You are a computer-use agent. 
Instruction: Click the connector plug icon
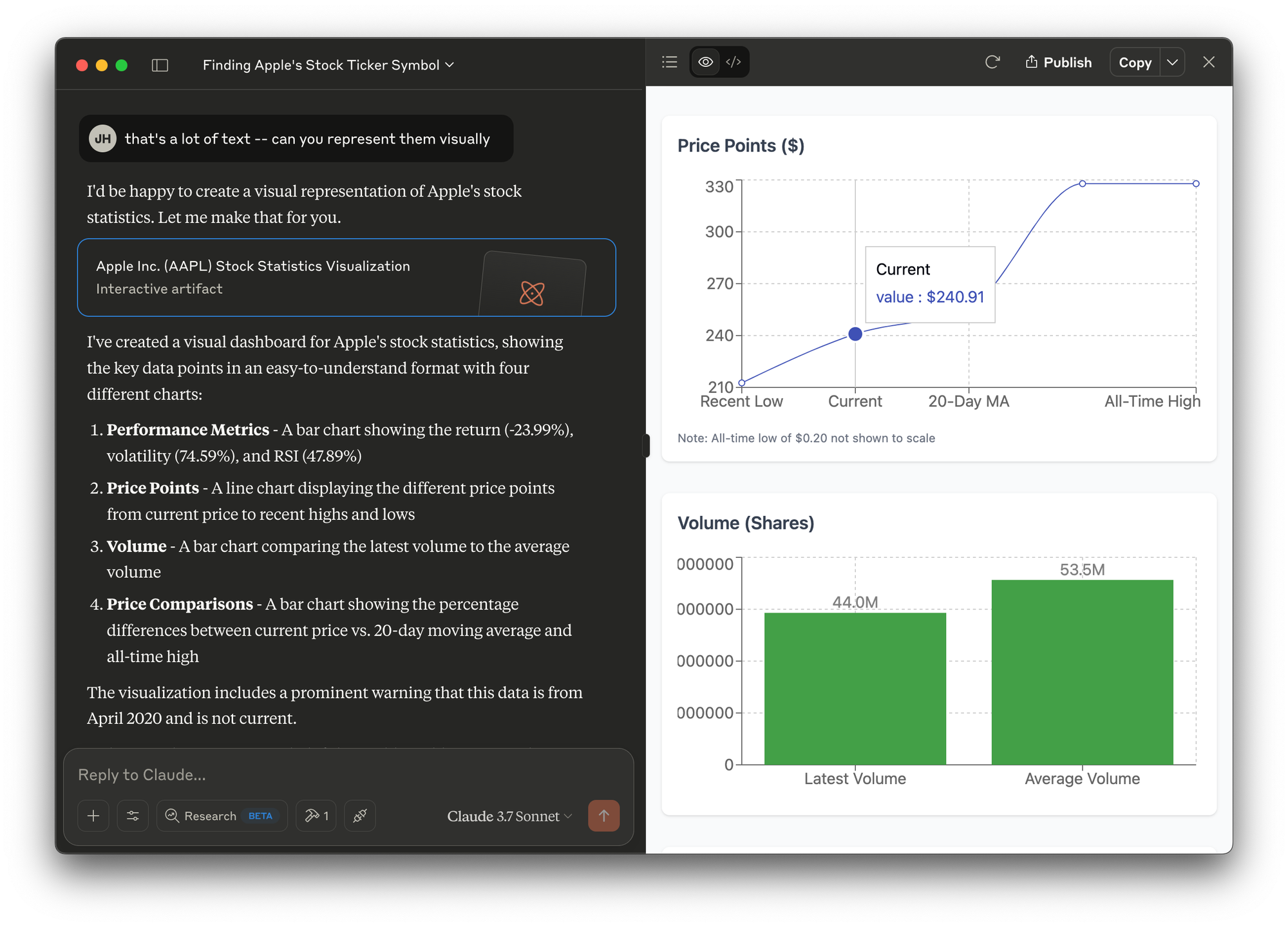[x=360, y=816]
